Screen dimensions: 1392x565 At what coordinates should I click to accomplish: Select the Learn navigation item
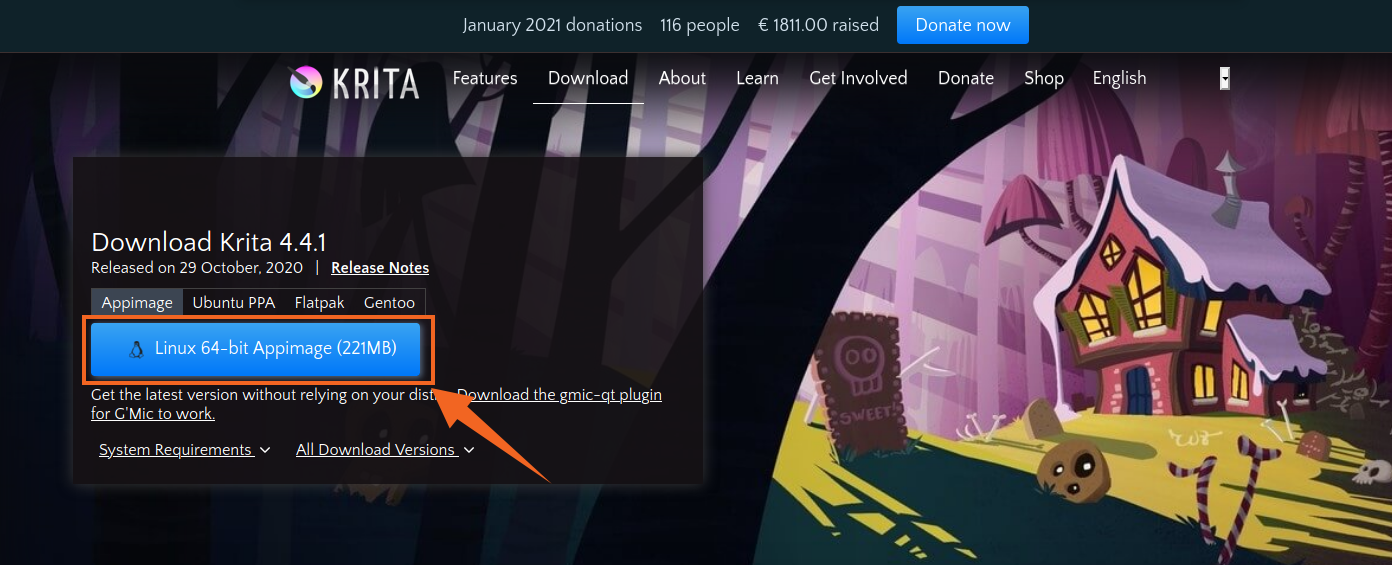click(x=757, y=78)
